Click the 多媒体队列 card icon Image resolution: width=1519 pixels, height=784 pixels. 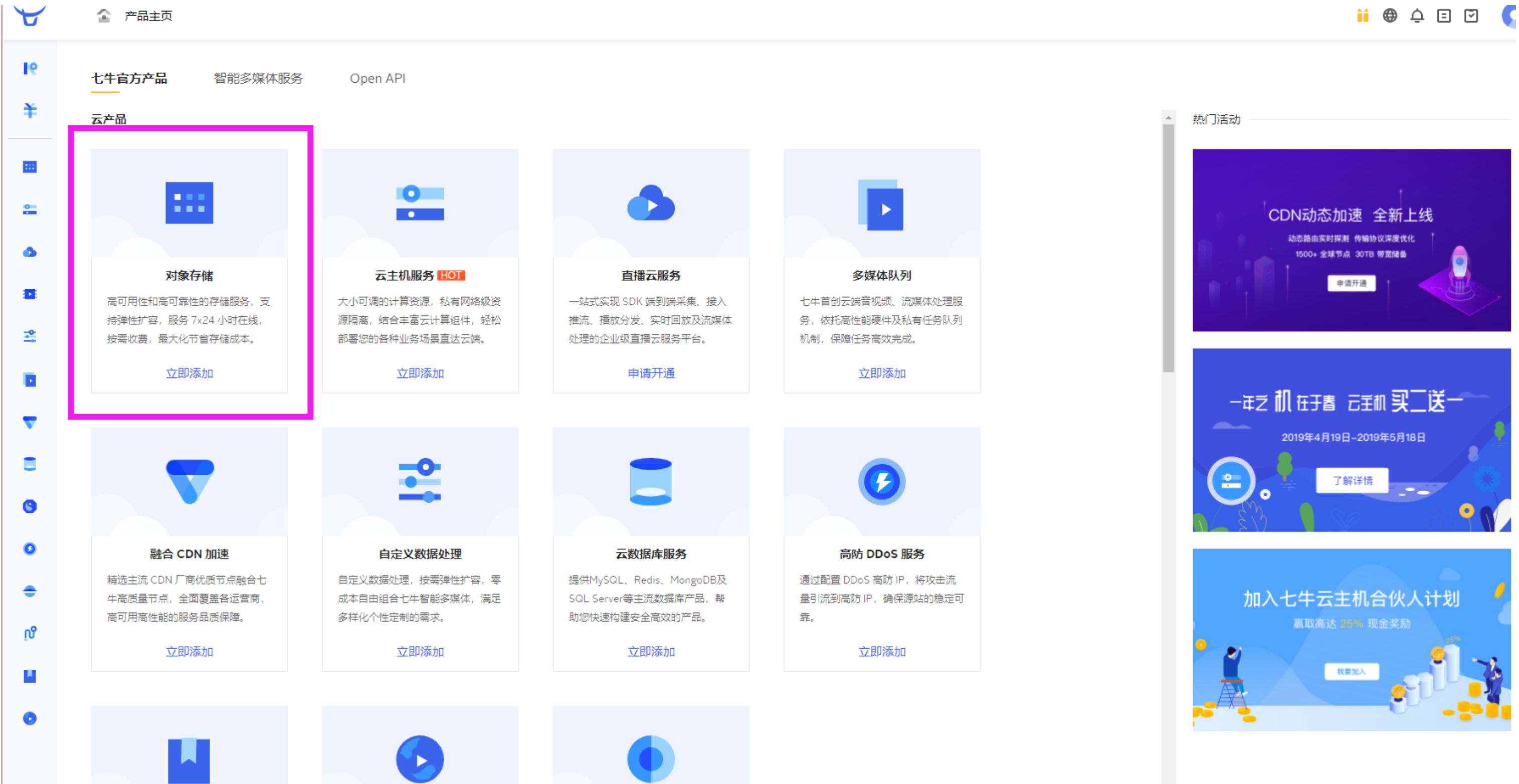click(x=881, y=205)
